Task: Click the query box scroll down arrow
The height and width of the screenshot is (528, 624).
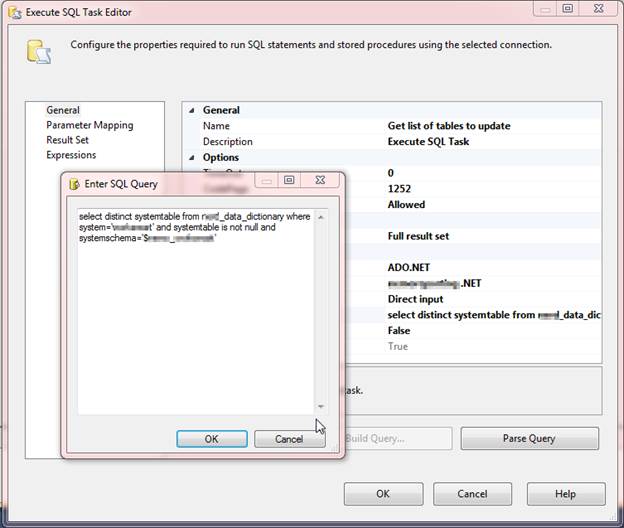Action: 321,407
